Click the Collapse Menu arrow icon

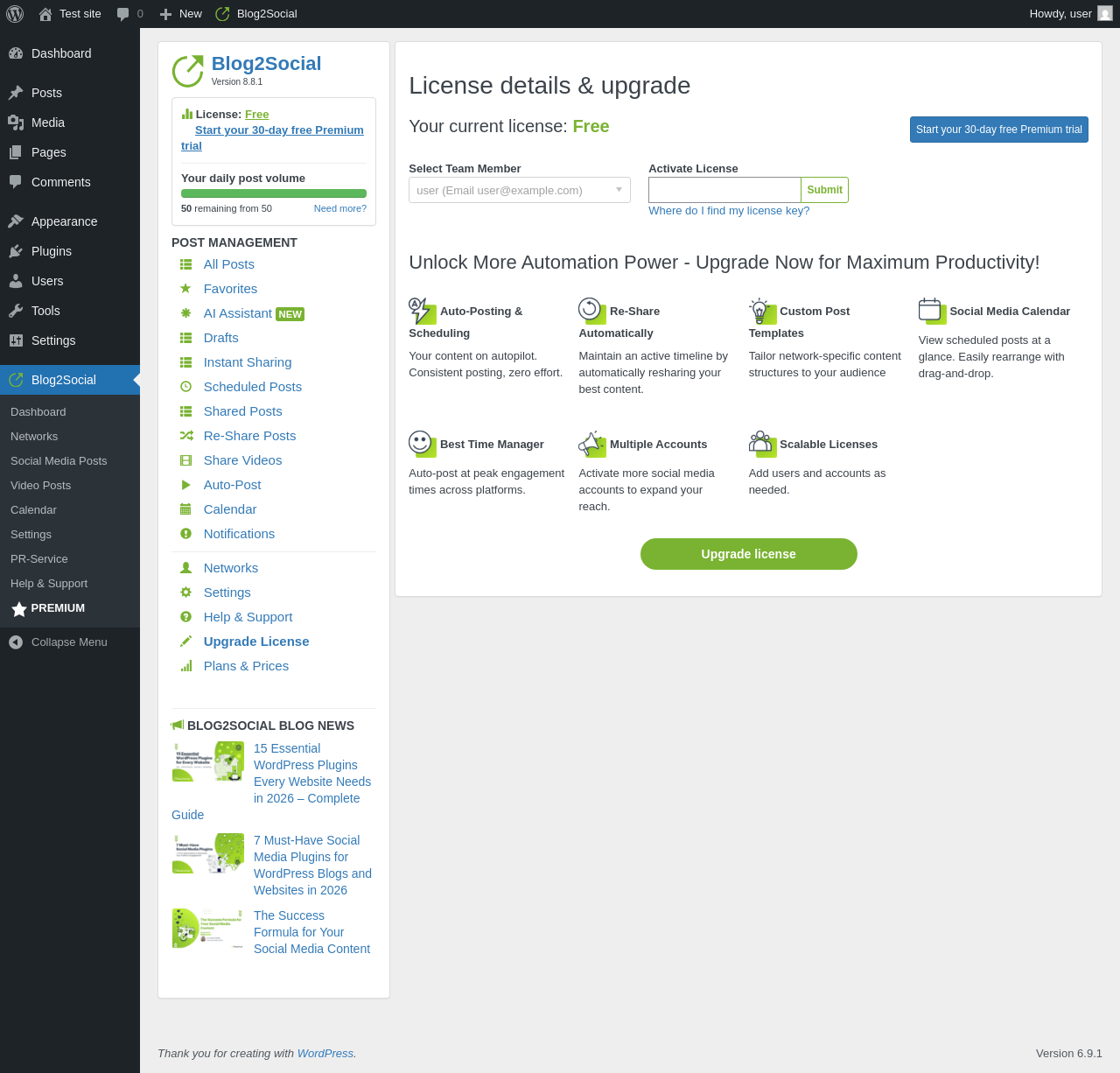point(16,642)
